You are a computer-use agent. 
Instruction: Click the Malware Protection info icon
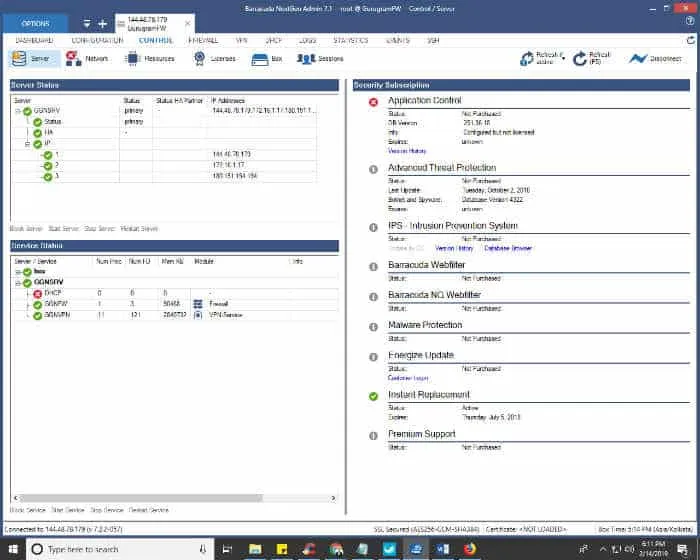click(373, 327)
